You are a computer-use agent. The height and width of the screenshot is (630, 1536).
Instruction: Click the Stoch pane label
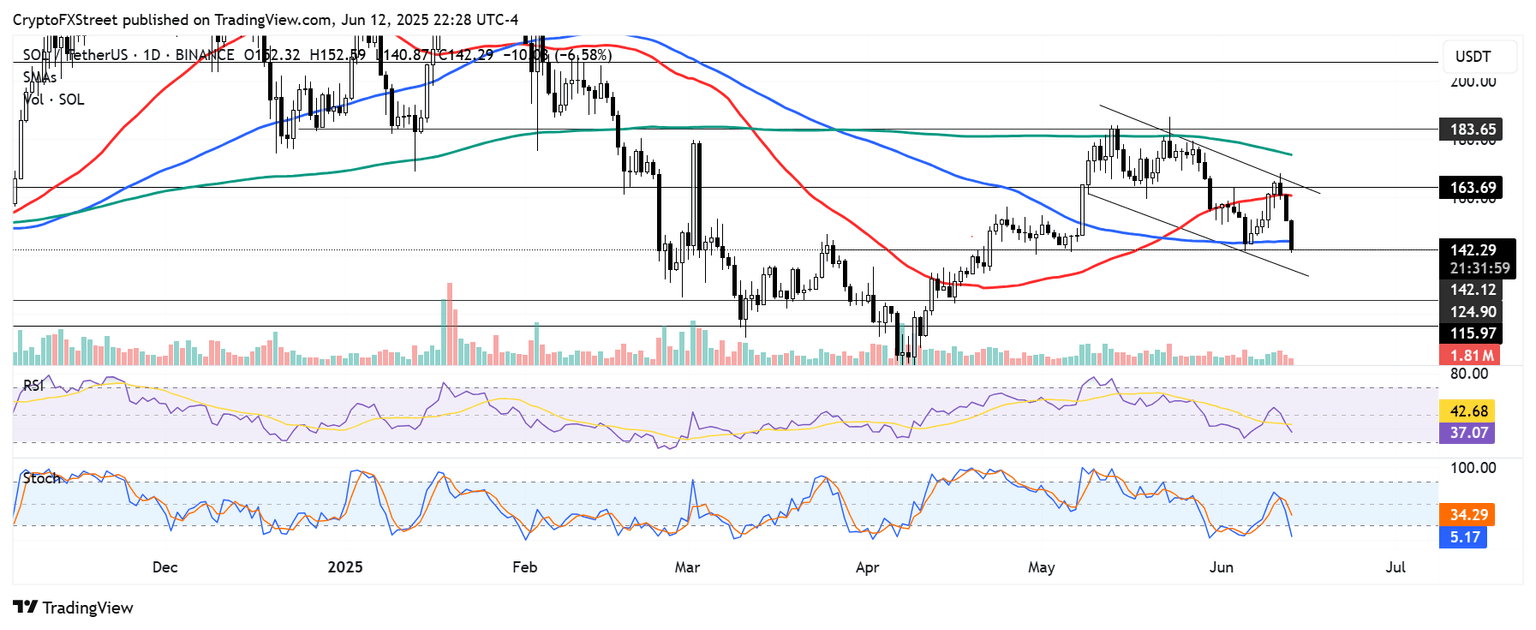point(42,478)
